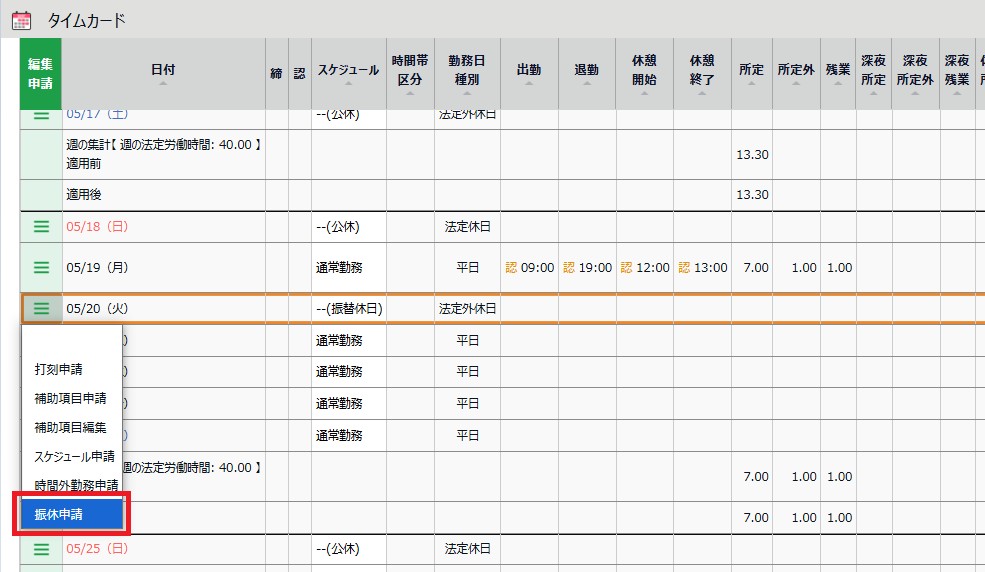Click the sort arrow under the 残業 header
Viewport: 985px width, 572px height.
click(838, 84)
